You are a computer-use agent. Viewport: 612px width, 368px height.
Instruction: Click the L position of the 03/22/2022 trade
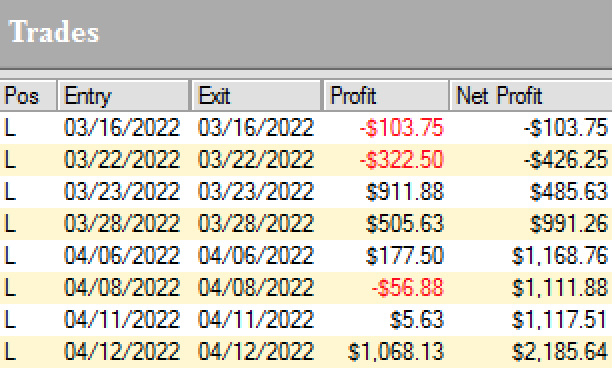pyautogui.click(x=10, y=160)
